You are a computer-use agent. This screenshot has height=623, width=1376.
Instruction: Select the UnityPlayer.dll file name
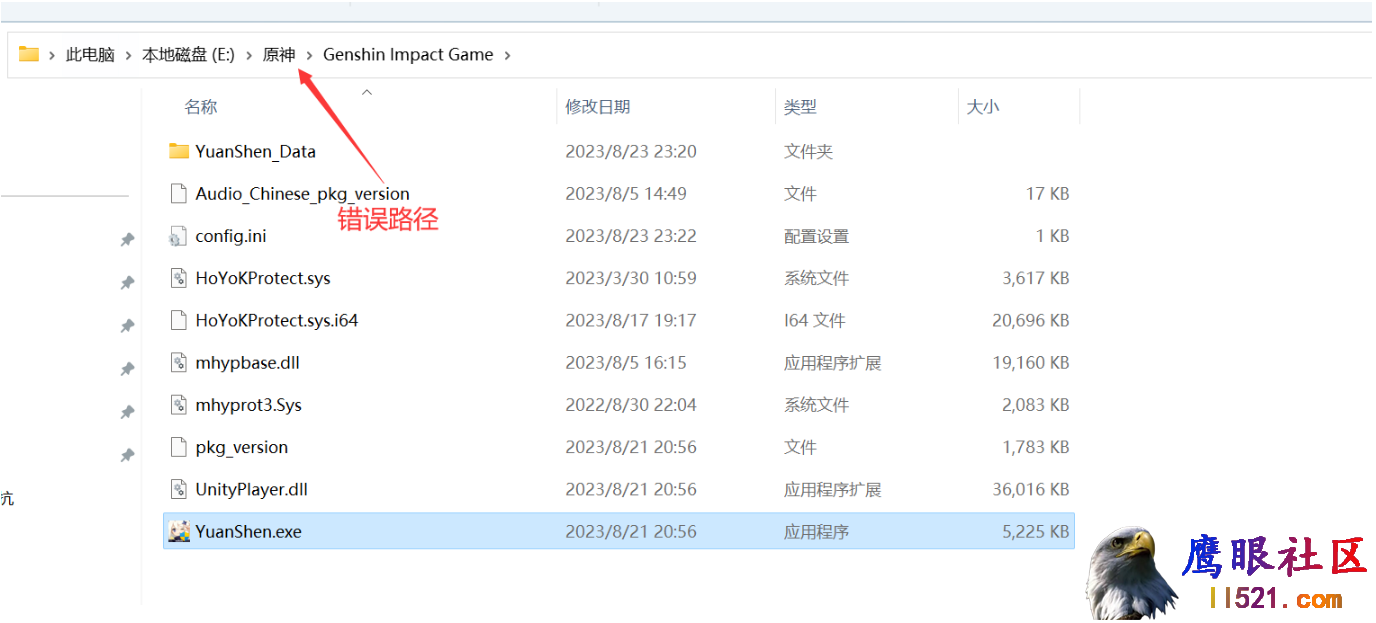tap(252, 489)
